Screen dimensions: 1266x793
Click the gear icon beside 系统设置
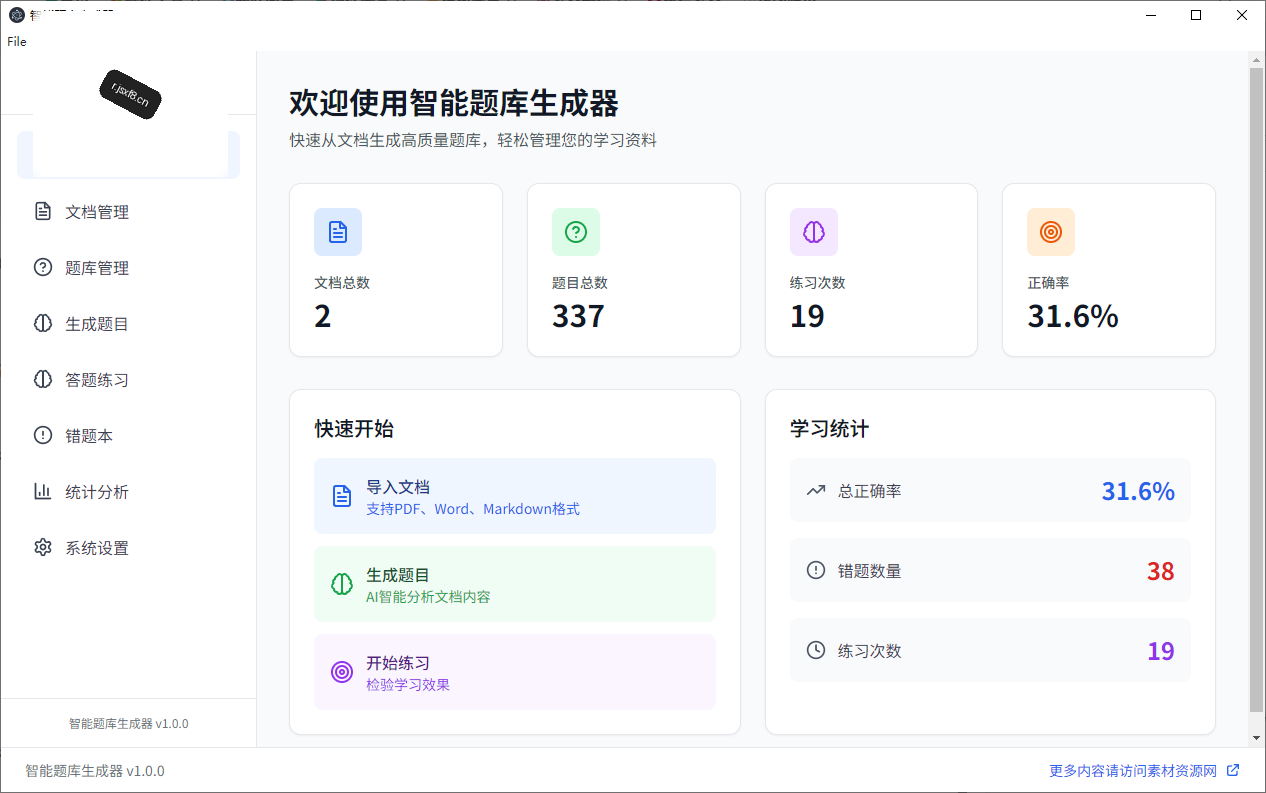pyautogui.click(x=42, y=548)
